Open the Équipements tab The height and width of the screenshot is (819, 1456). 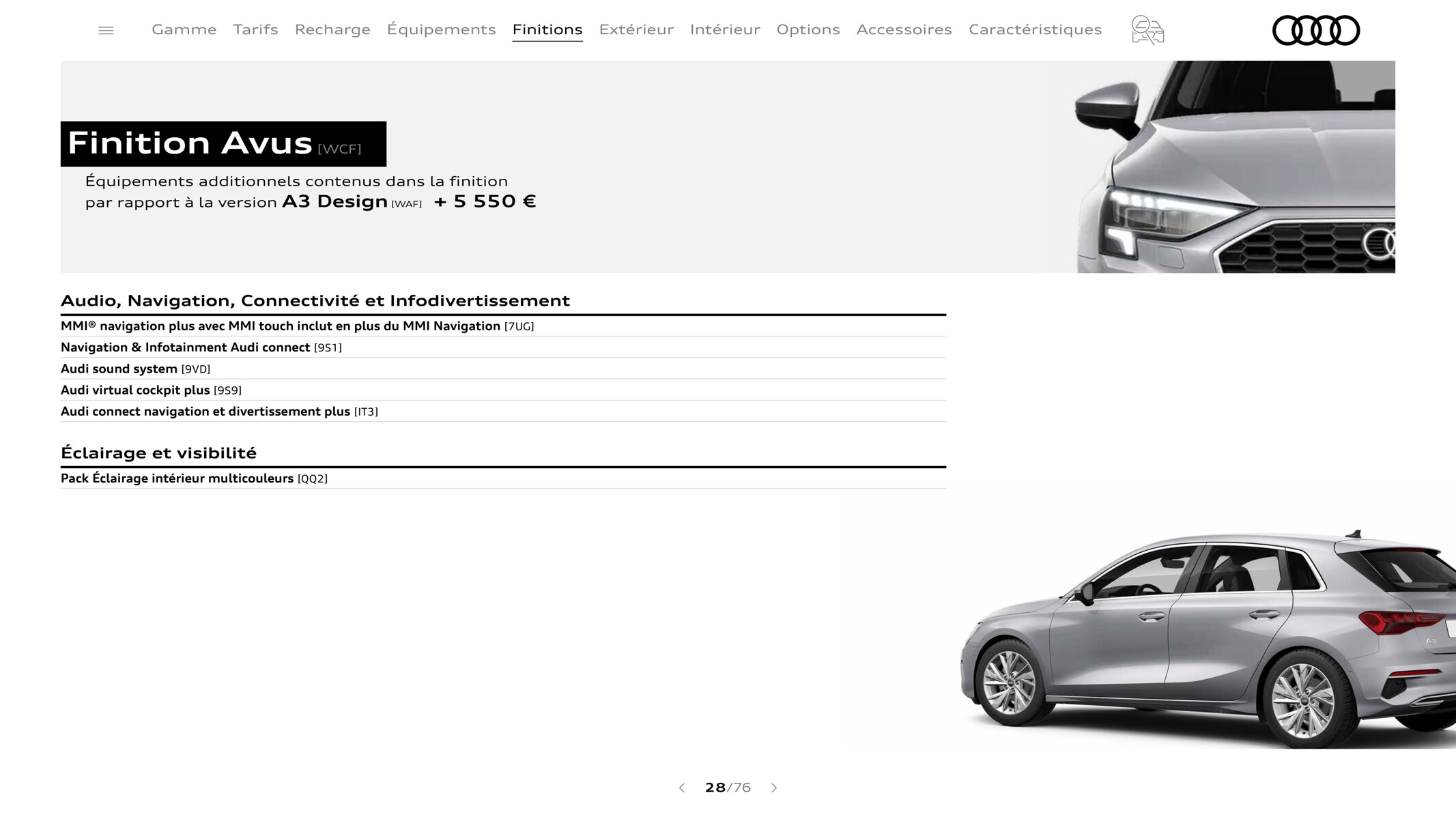(x=441, y=29)
